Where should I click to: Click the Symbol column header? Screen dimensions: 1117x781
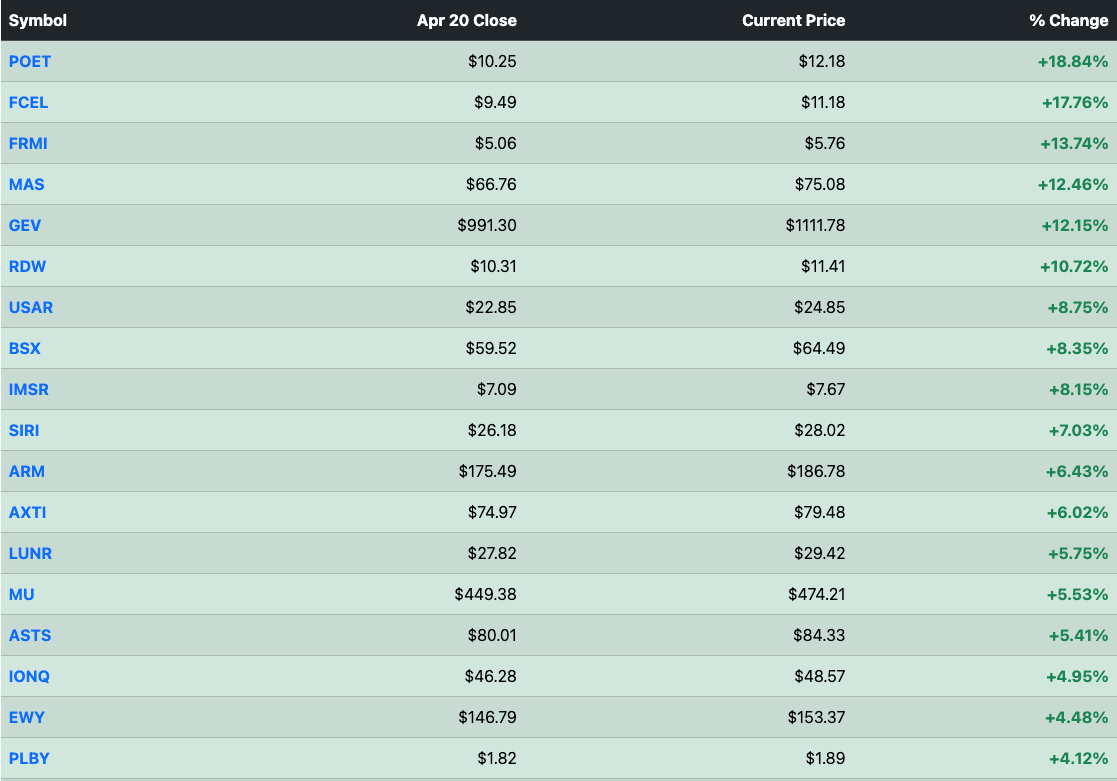[x=38, y=20]
